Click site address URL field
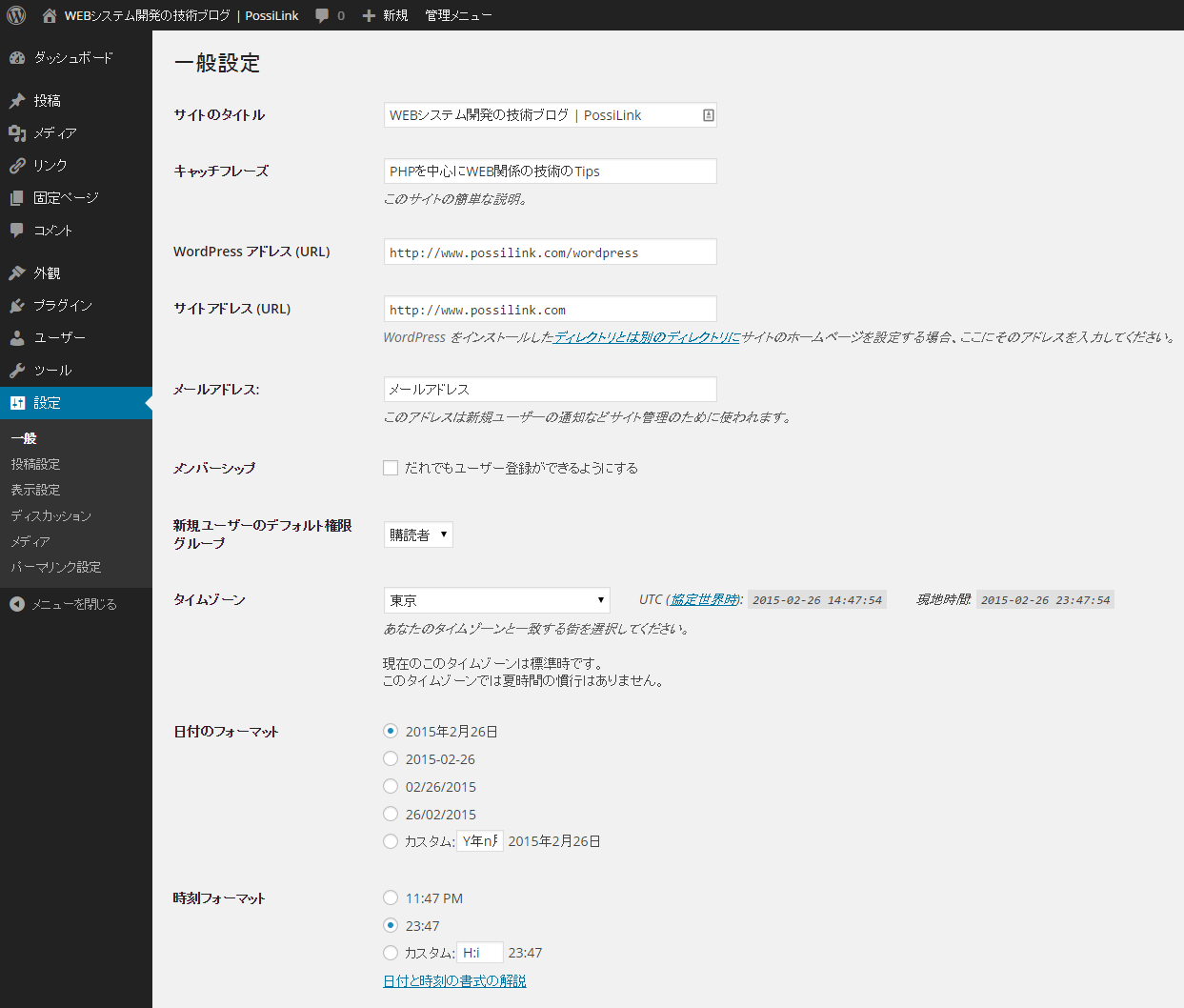This screenshot has height=1008, width=1184. coord(551,310)
